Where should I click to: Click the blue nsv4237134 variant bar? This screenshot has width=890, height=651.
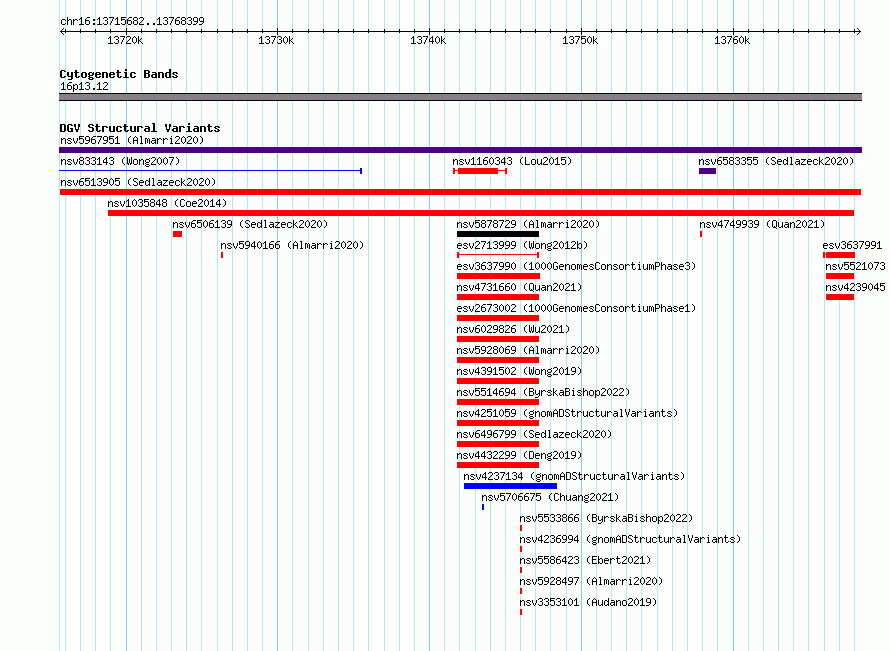(x=510, y=486)
